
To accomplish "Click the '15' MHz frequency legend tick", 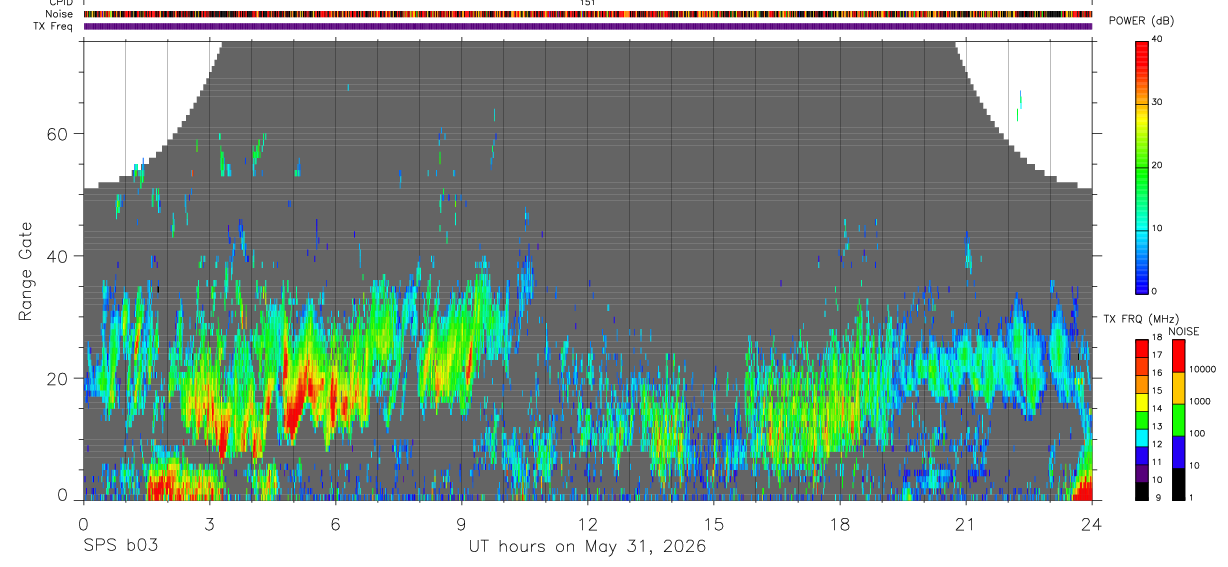I will pyautogui.click(x=1157, y=391).
